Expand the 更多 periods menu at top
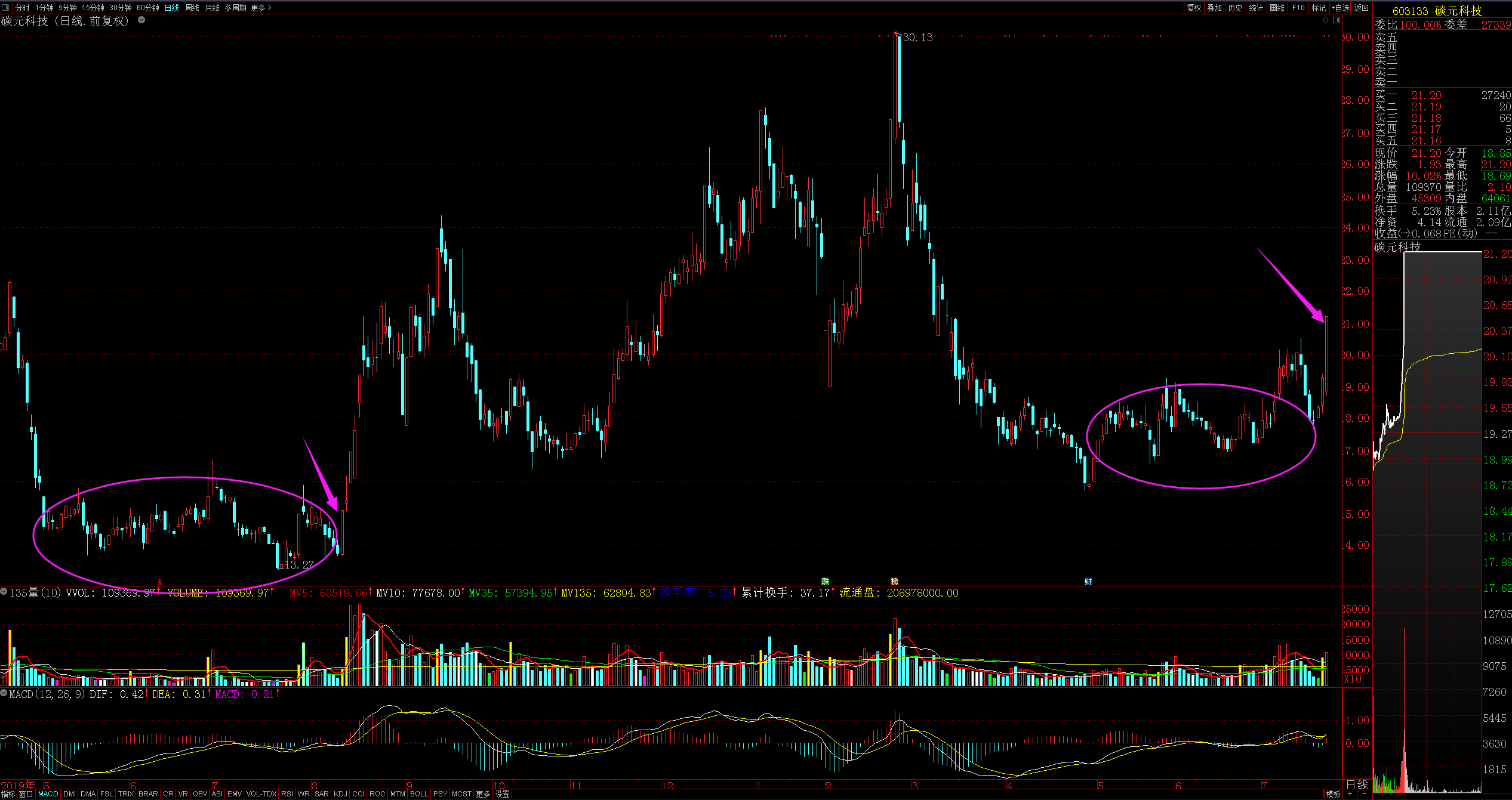 (x=261, y=8)
